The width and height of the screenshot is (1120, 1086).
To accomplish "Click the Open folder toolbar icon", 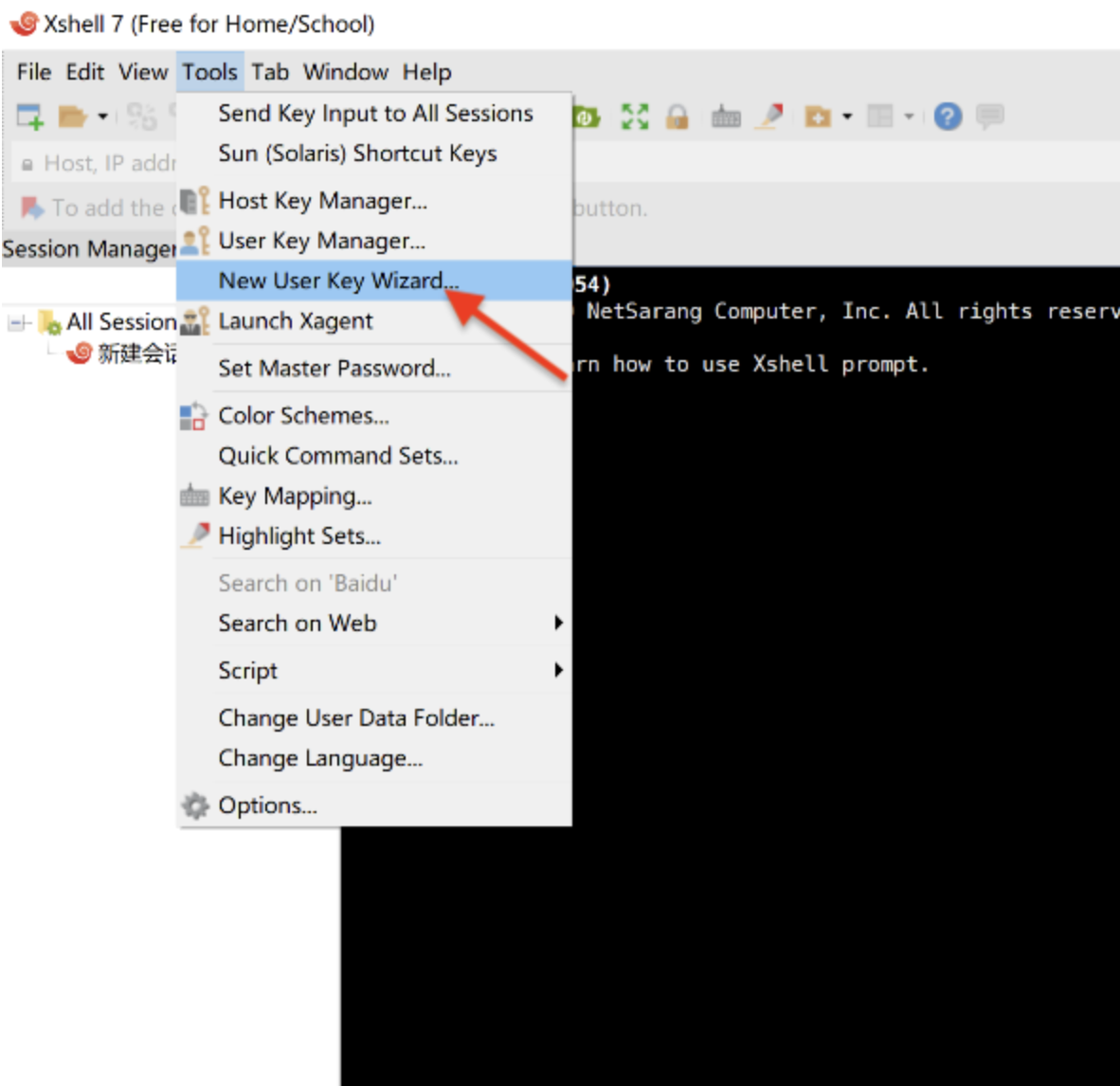I will click(72, 117).
